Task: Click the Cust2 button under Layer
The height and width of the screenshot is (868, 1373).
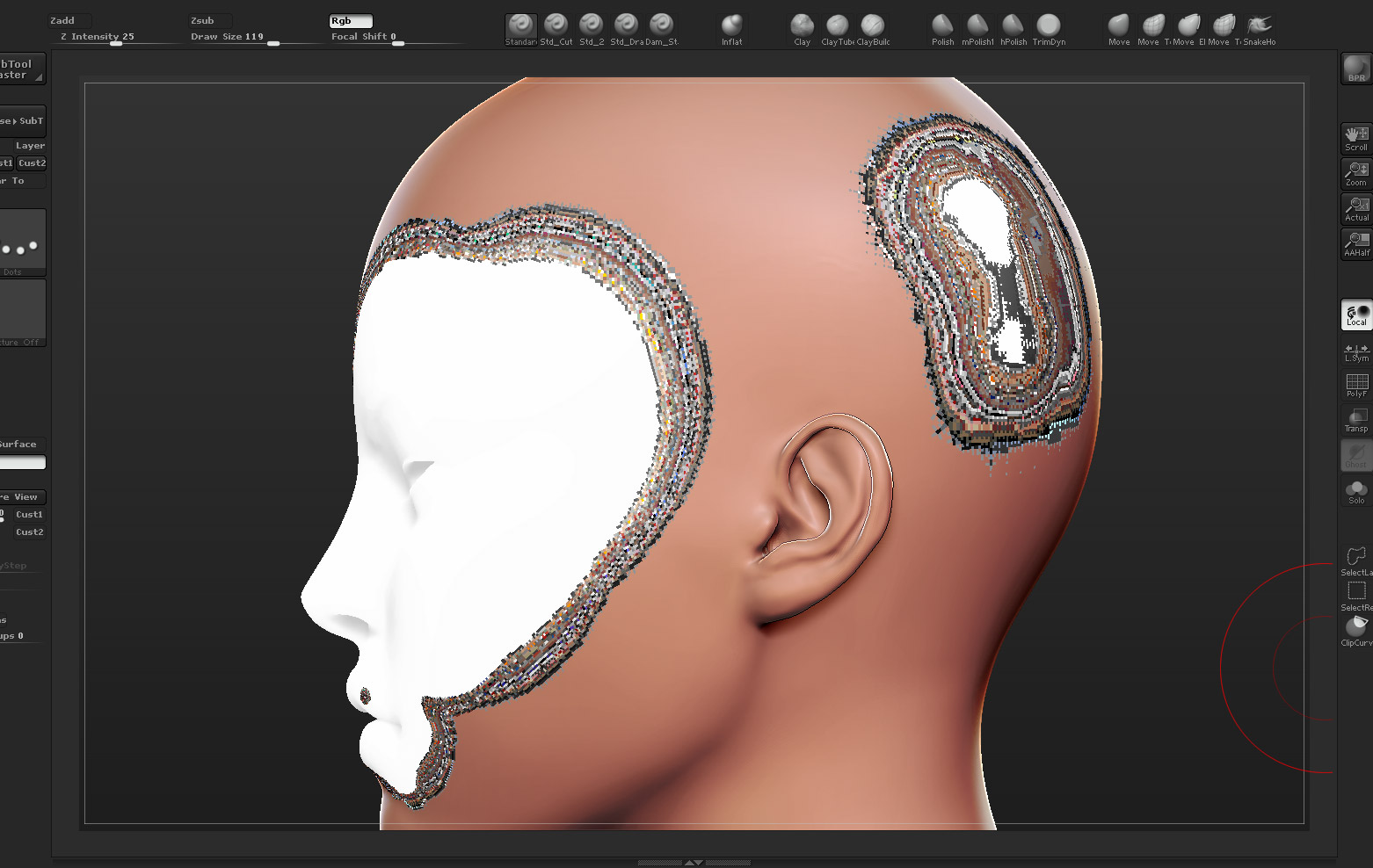Action: pyautogui.click(x=32, y=163)
